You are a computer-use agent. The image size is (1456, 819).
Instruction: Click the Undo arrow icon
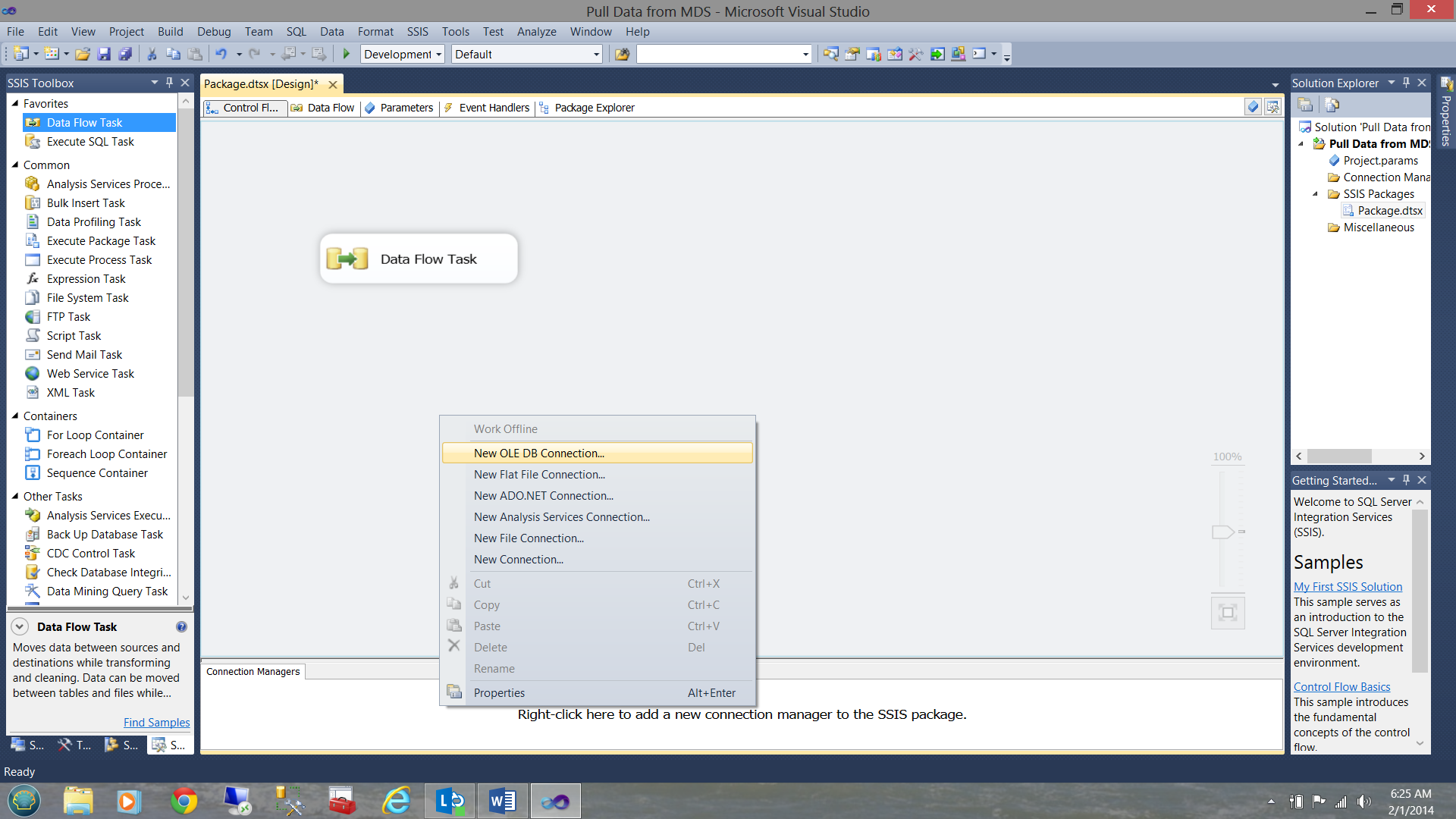[221, 54]
